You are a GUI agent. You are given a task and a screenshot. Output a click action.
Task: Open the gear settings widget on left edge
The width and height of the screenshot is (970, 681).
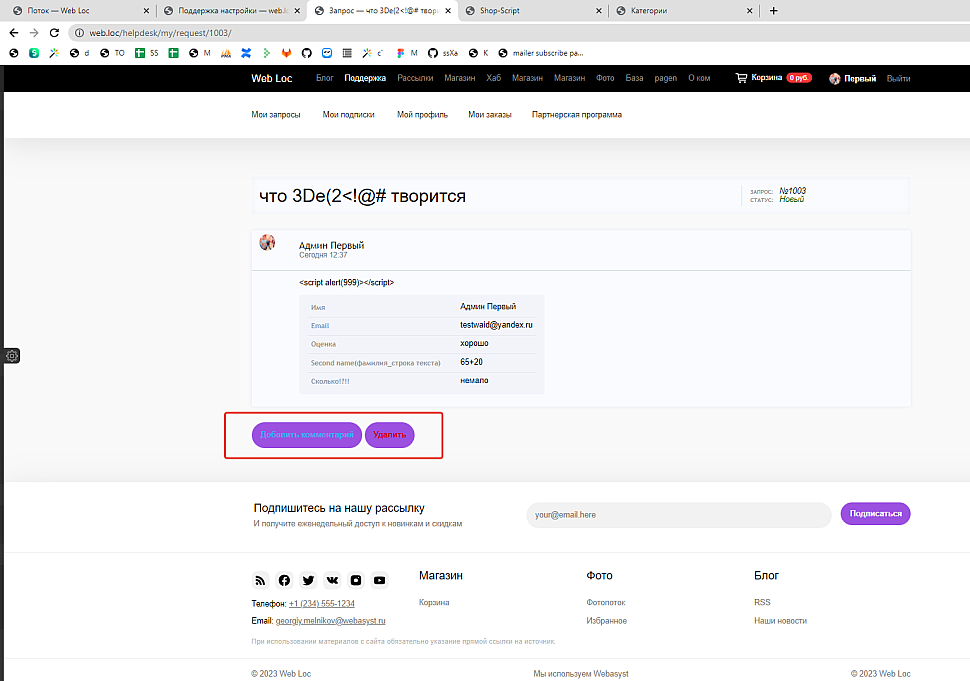[12, 356]
